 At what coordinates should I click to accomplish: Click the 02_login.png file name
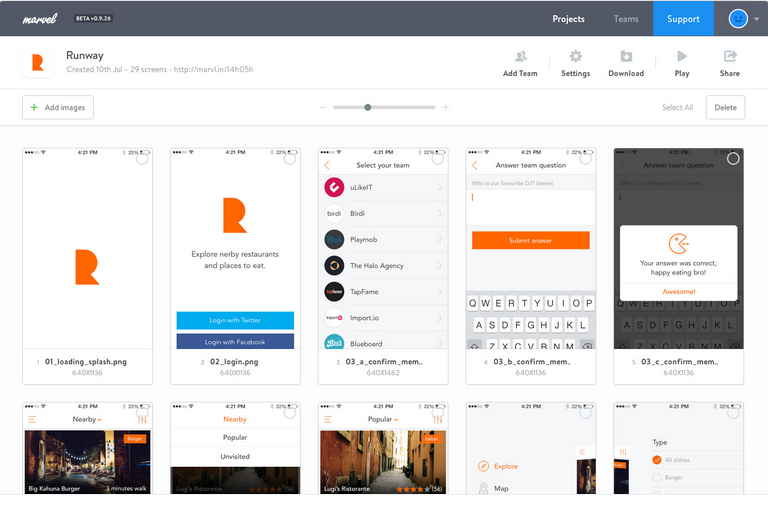(234, 361)
